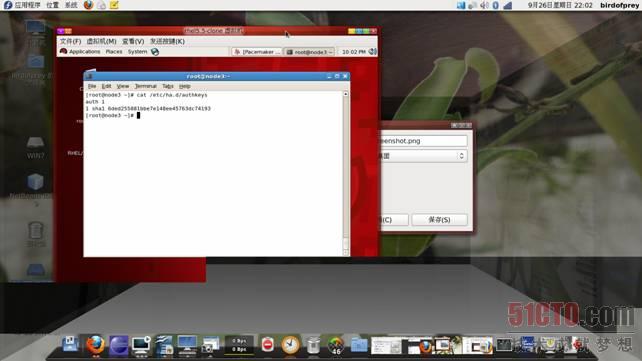The image size is (642, 361).
Task: Click the globe browser launcher in guest panel
Action: [x=155, y=52]
